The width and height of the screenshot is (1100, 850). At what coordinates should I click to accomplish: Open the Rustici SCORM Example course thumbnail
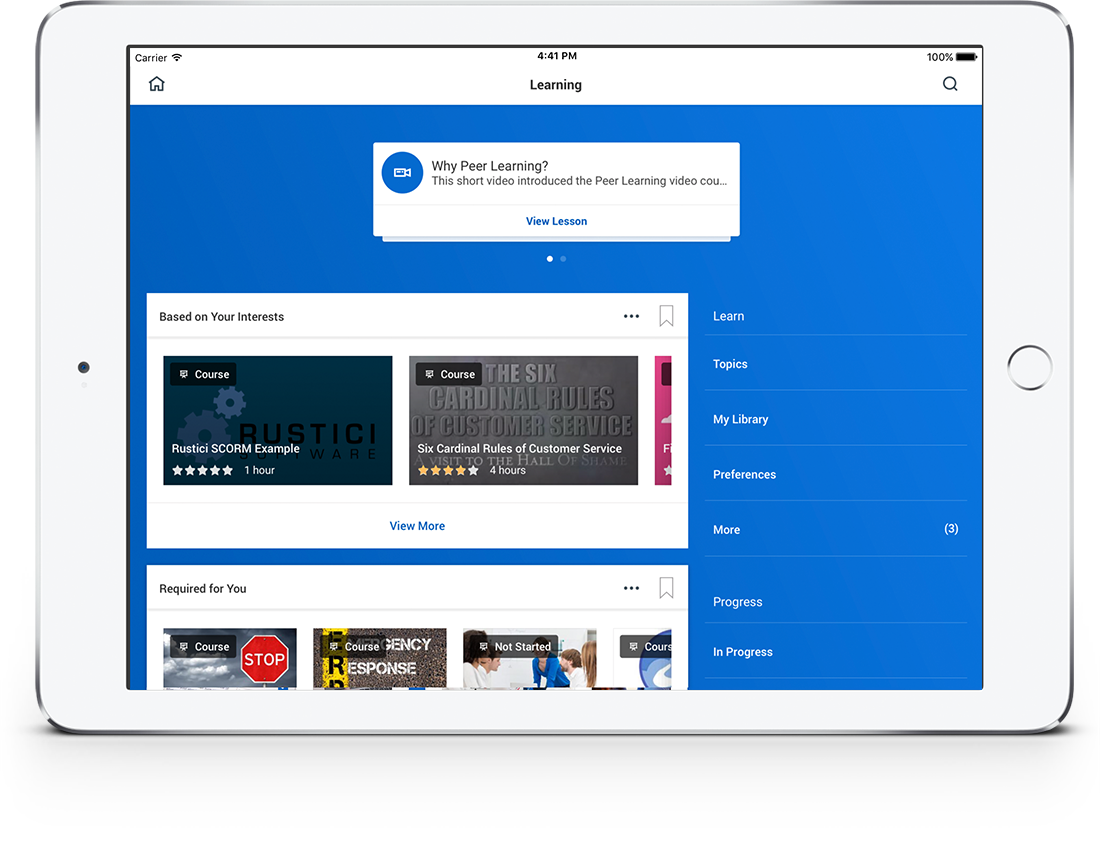(x=278, y=420)
